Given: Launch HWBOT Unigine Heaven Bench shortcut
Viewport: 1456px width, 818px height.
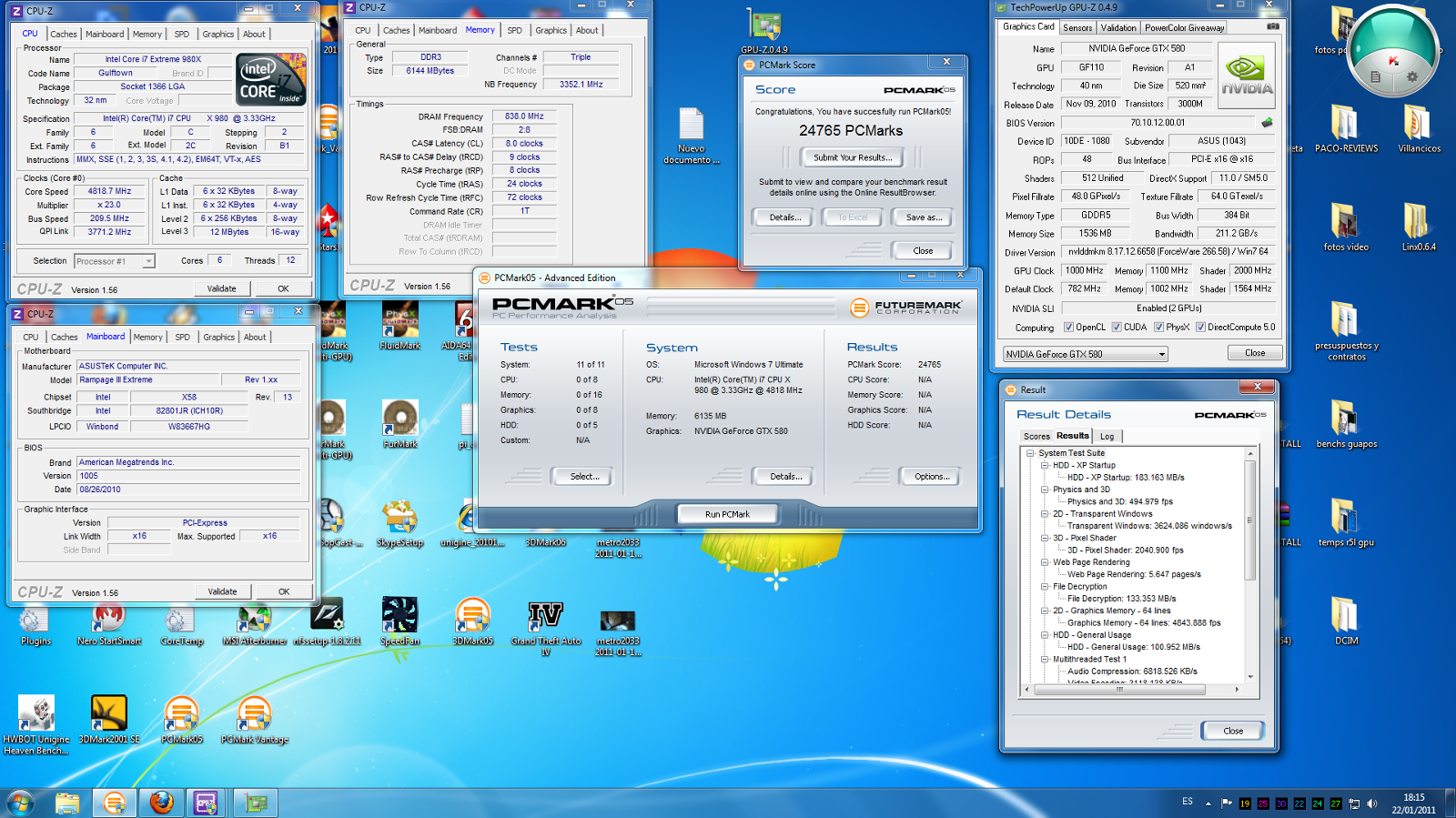Looking at the screenshot, I should click(35, 724).
